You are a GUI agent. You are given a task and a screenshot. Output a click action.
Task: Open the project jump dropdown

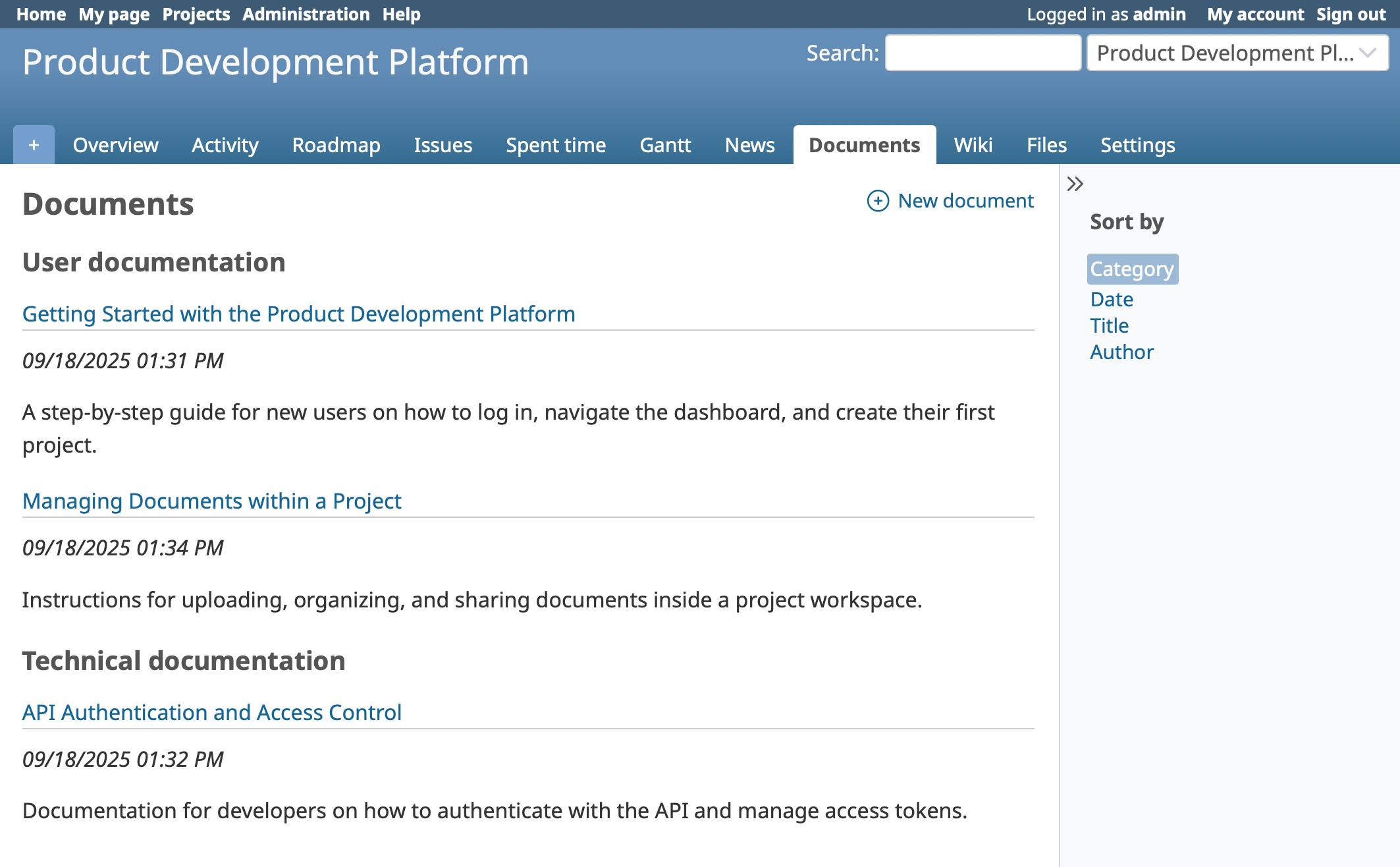click(1239, 53)
